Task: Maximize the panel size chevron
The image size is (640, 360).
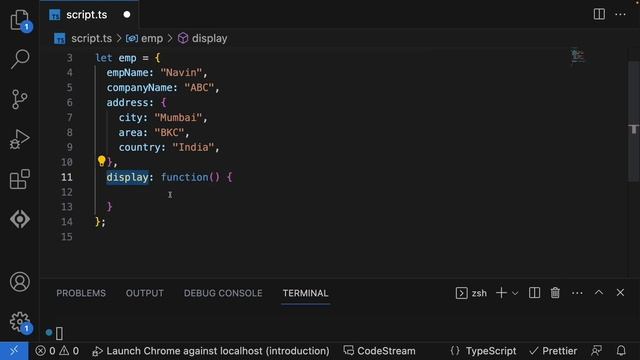Action: (x=599, y=293)
